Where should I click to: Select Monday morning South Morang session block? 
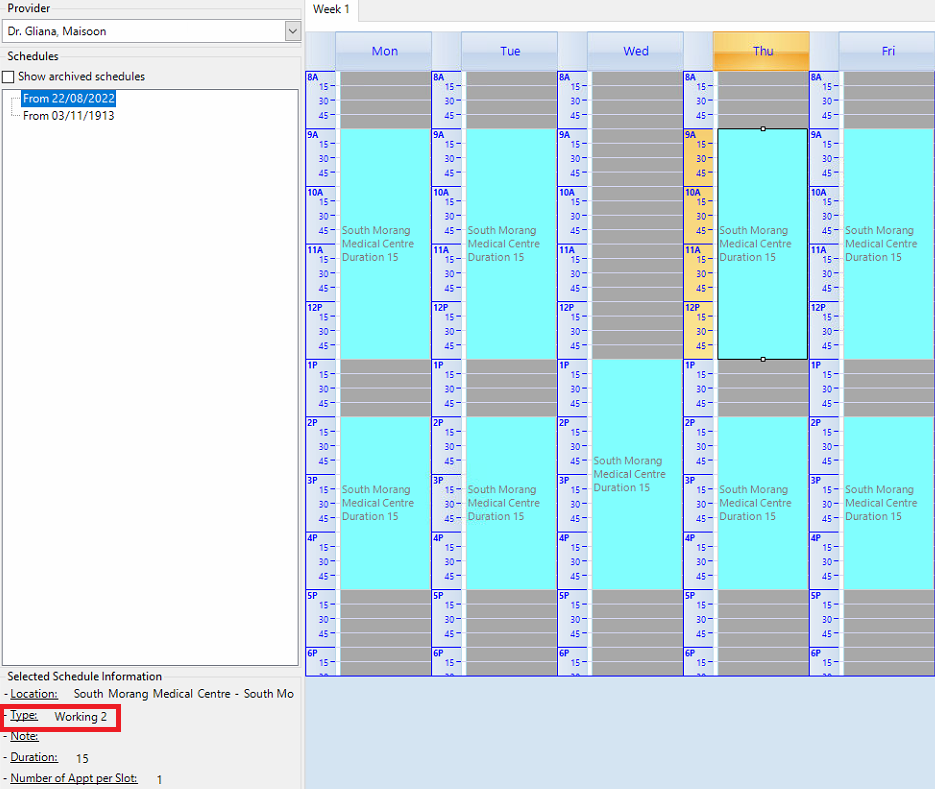click(385, 244)
